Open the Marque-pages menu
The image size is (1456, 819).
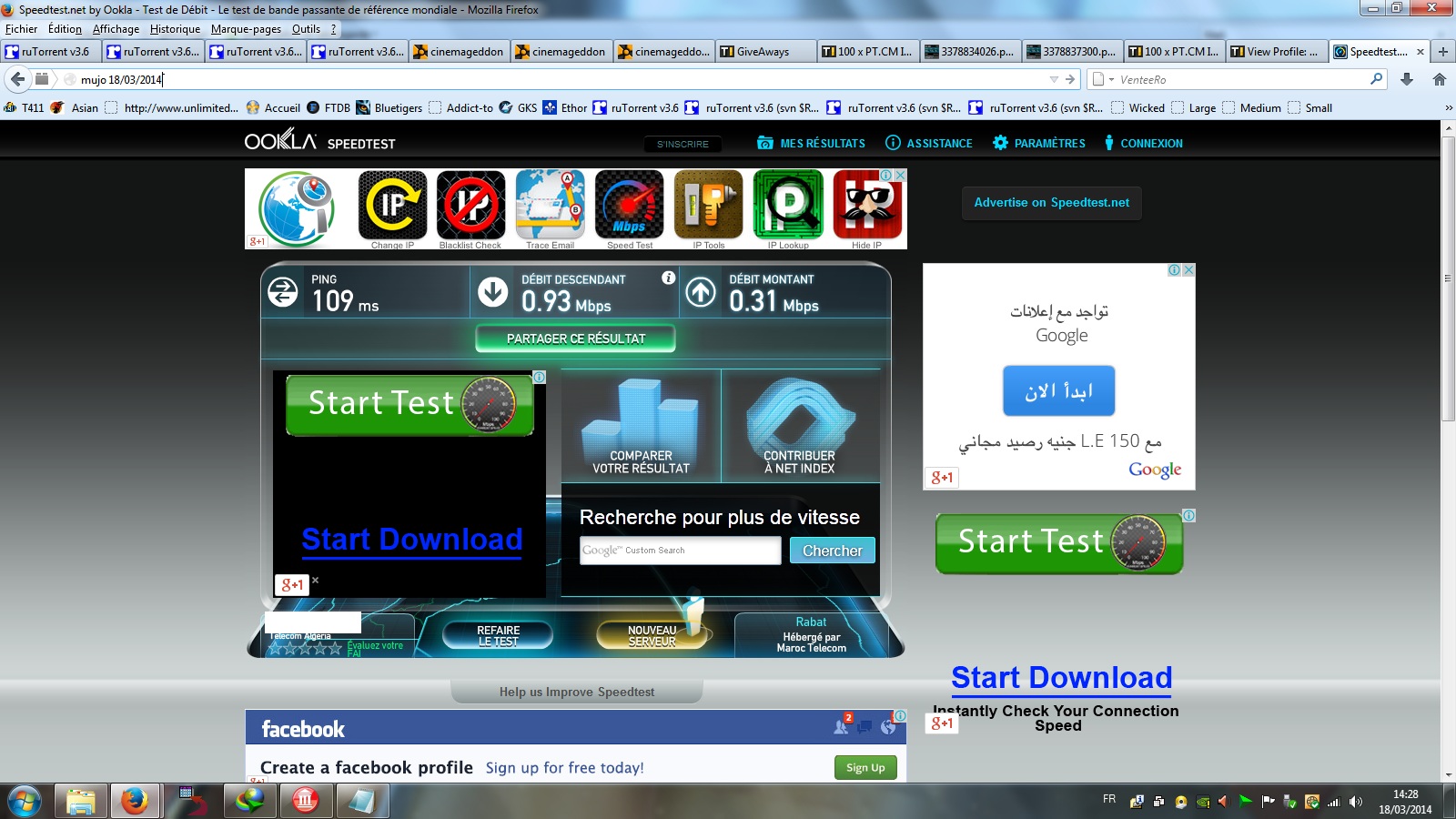click(x=246, y=29)
